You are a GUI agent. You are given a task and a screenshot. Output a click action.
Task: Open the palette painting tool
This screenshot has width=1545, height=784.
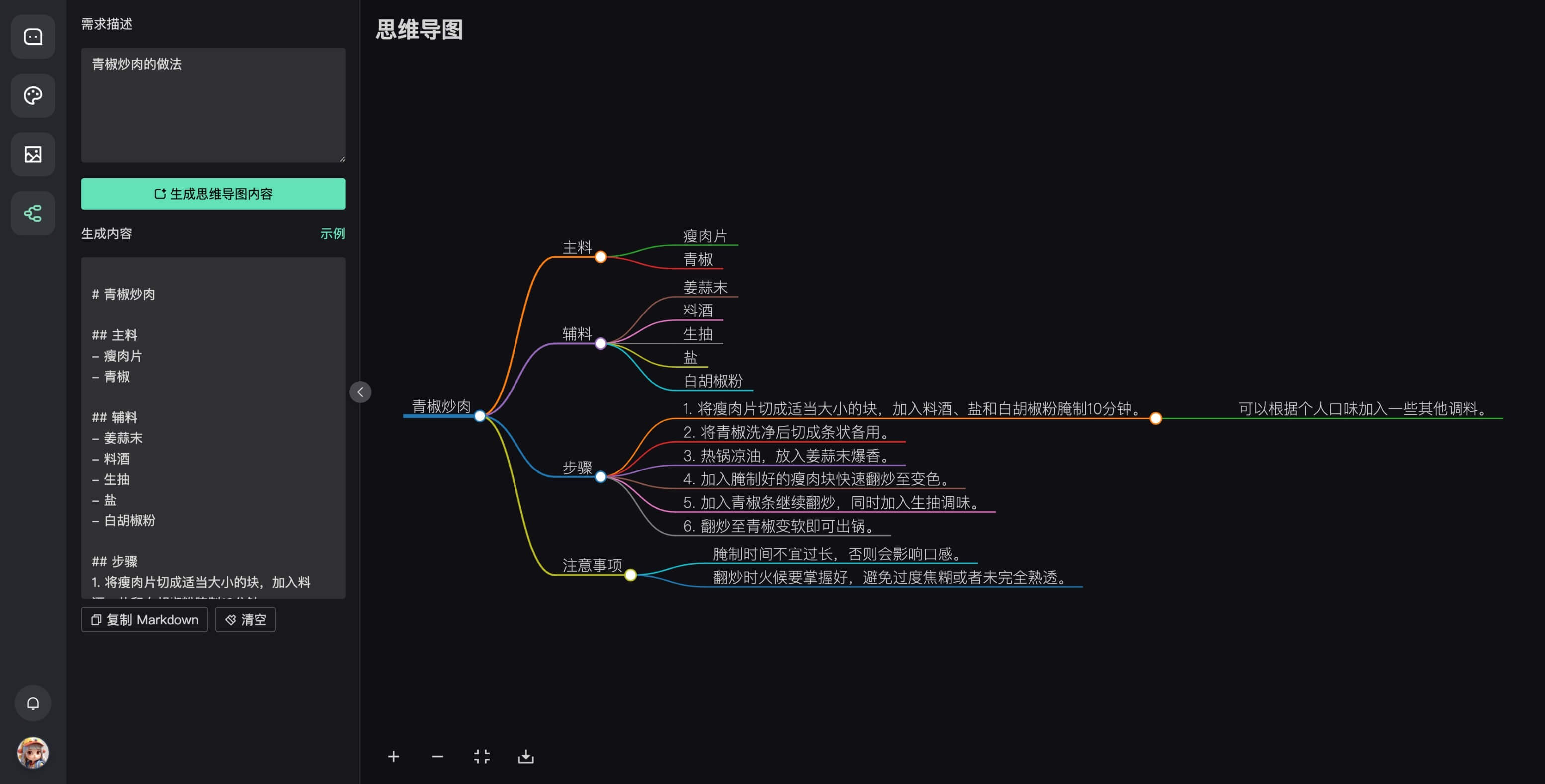click(33, 96)
